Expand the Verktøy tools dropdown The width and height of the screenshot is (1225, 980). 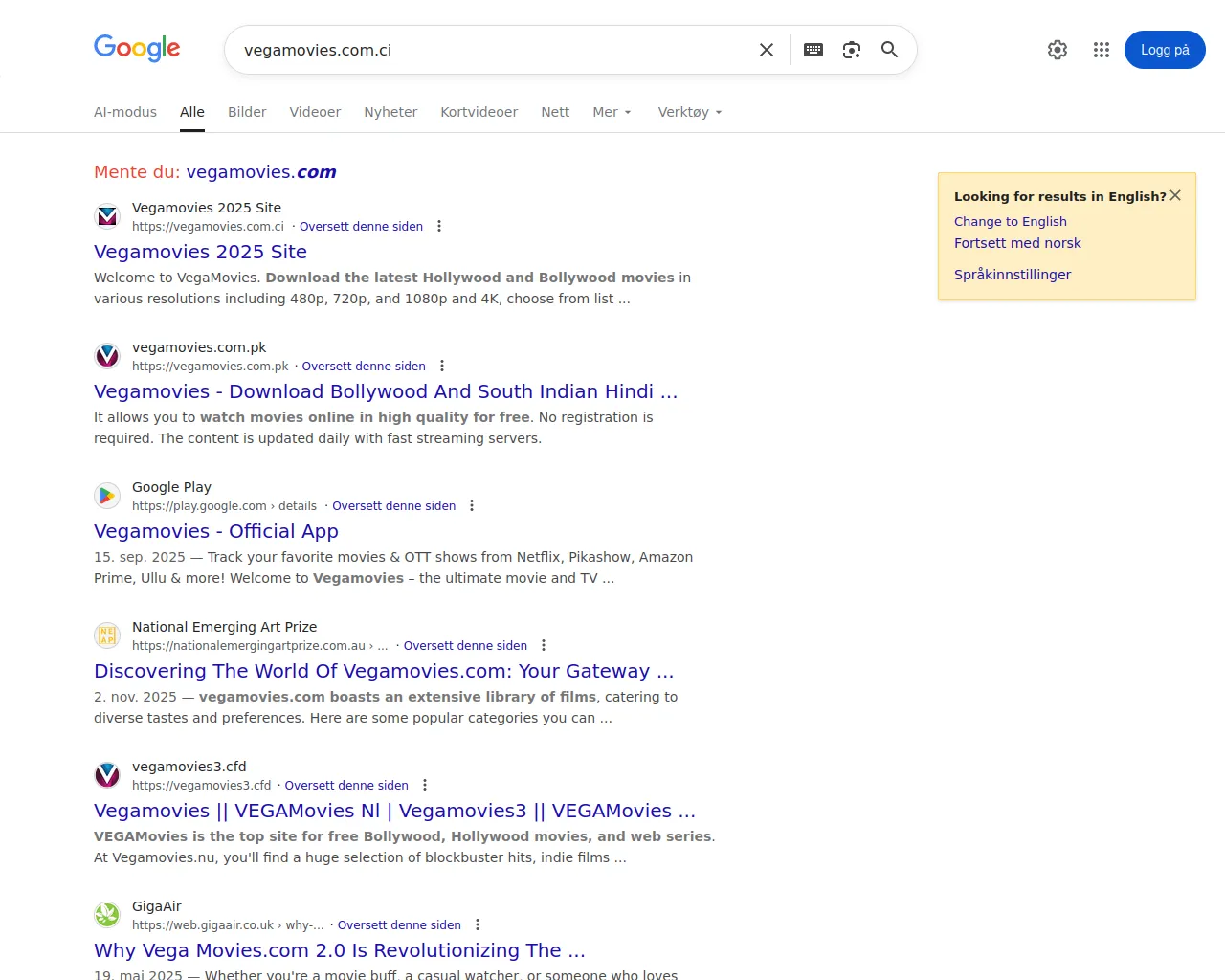point(690,112)
